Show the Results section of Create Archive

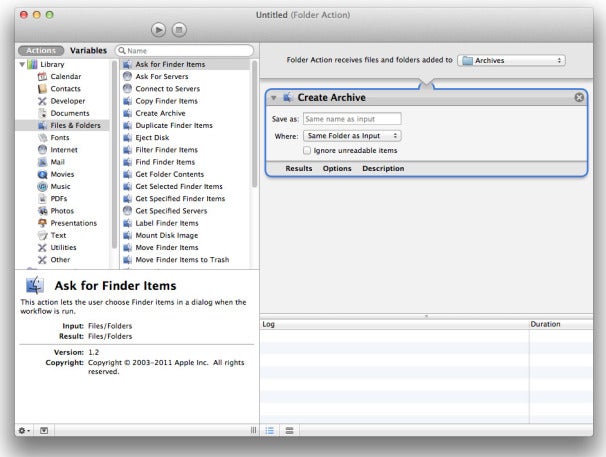[299, 169]
